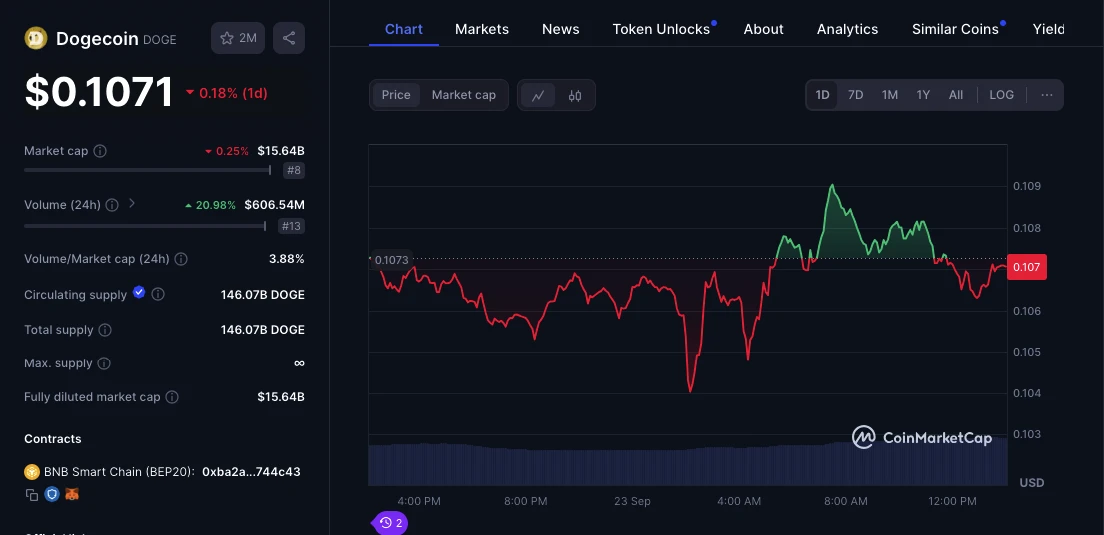Open the Yield tab
The image size is (1104, 535).
point(1048,29)
